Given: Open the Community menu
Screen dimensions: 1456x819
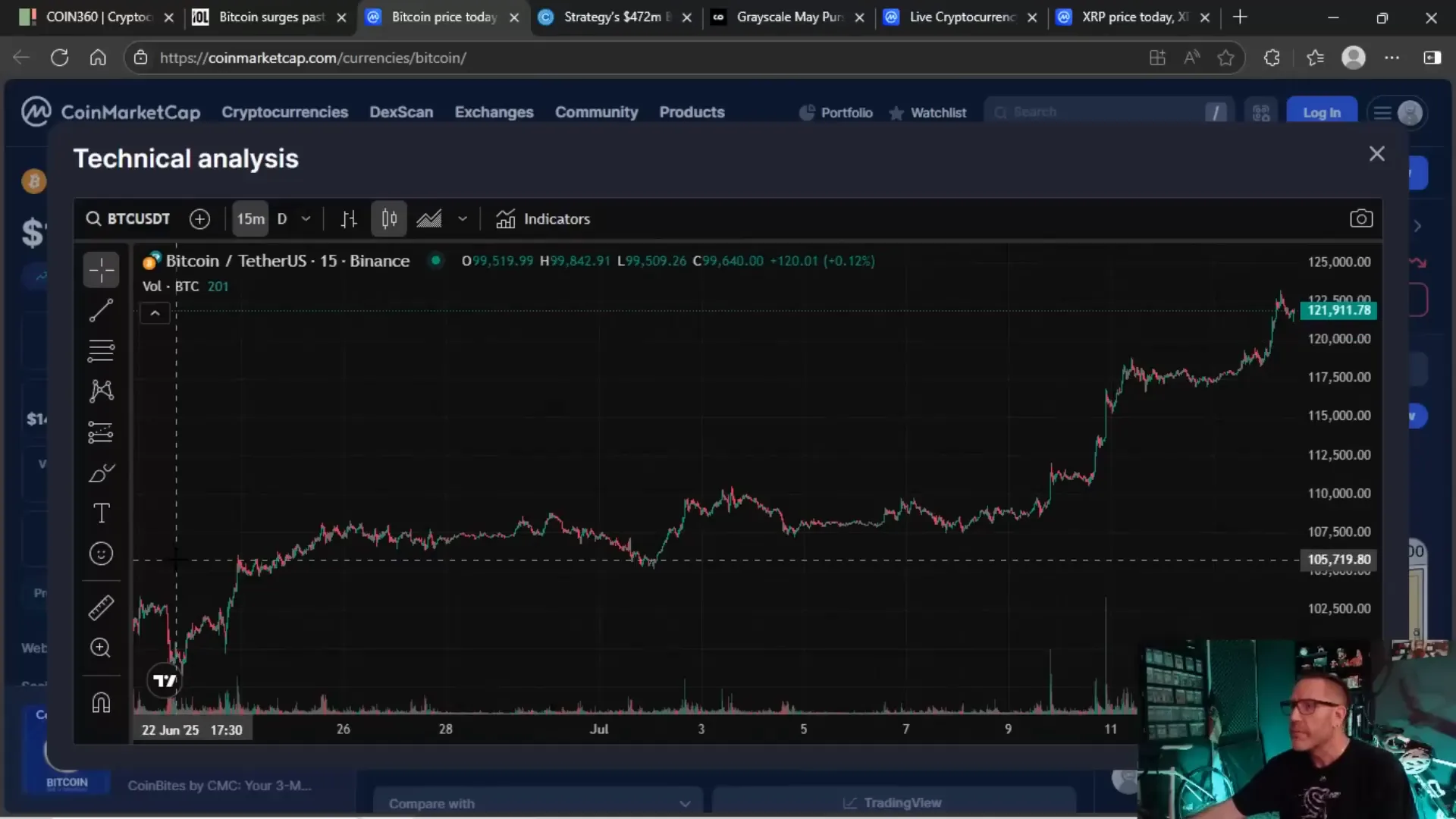Looking at the screenshot, I should point(596,112).
